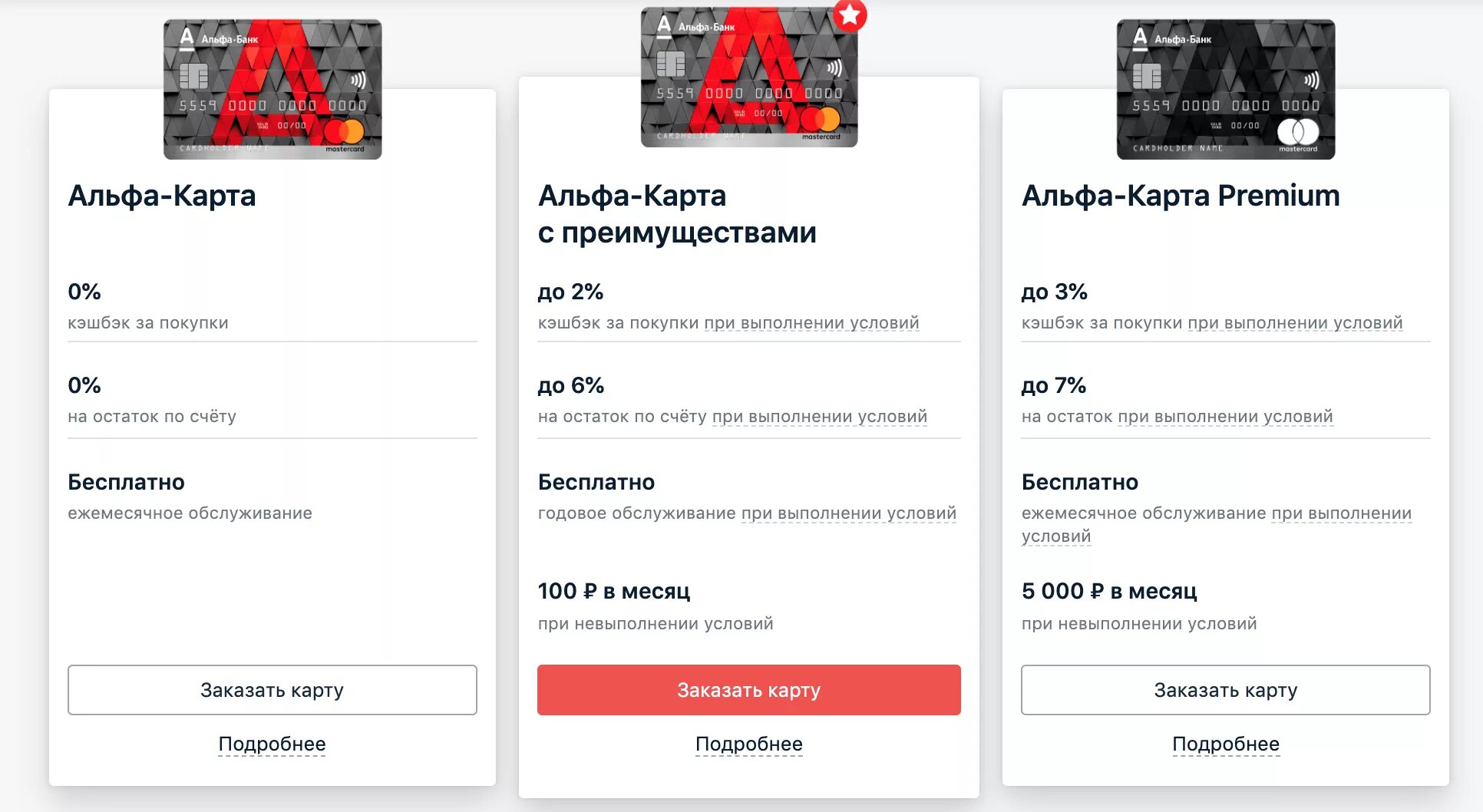Screen dimensions: 1483x812
Task: Click the 100 ₽ в месяц fee text
Action: [614, 591]
